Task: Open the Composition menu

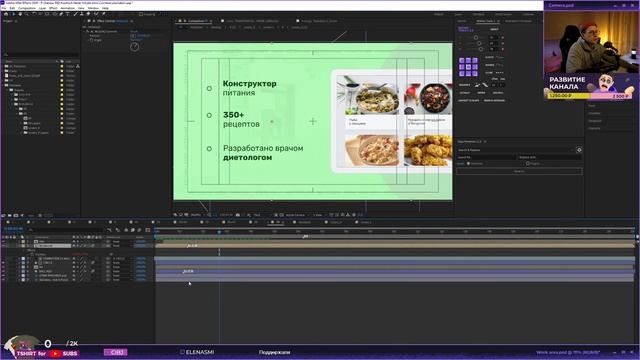Action: (x=27, y=8)
